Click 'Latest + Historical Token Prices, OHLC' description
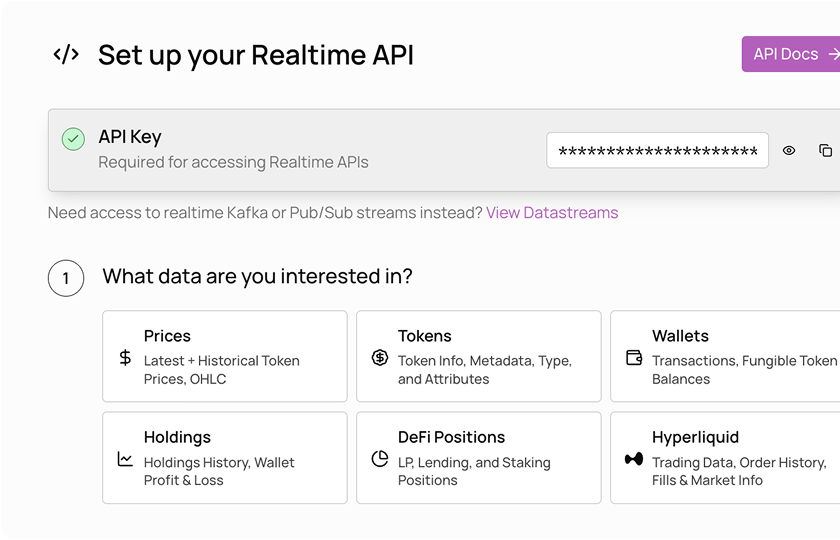The image size is (840, 540). point(221,370)
